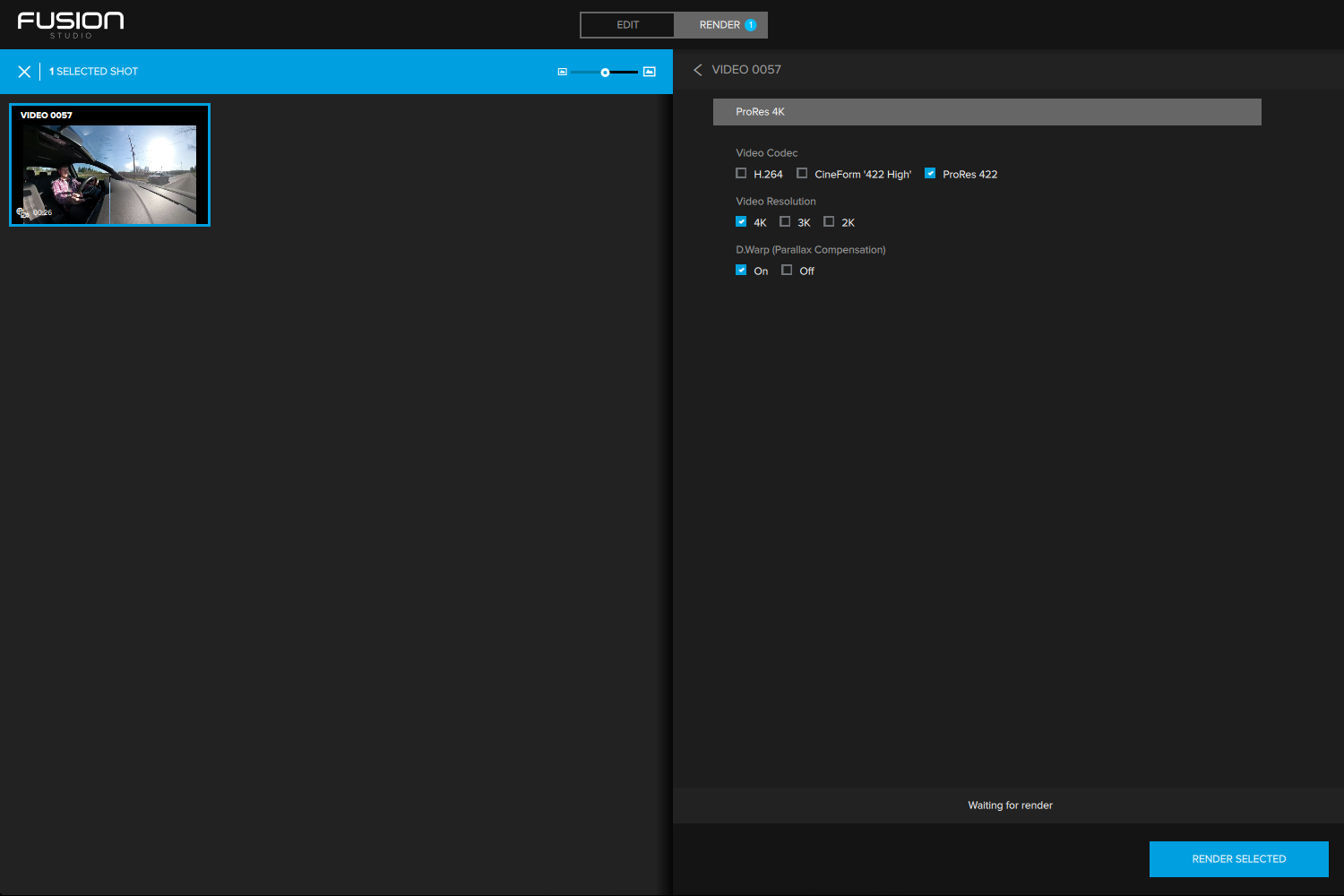Click the 'Video Resolution' section label
Image resolution: width=1344 pixels, height=896 pixels.
point(776,202)
